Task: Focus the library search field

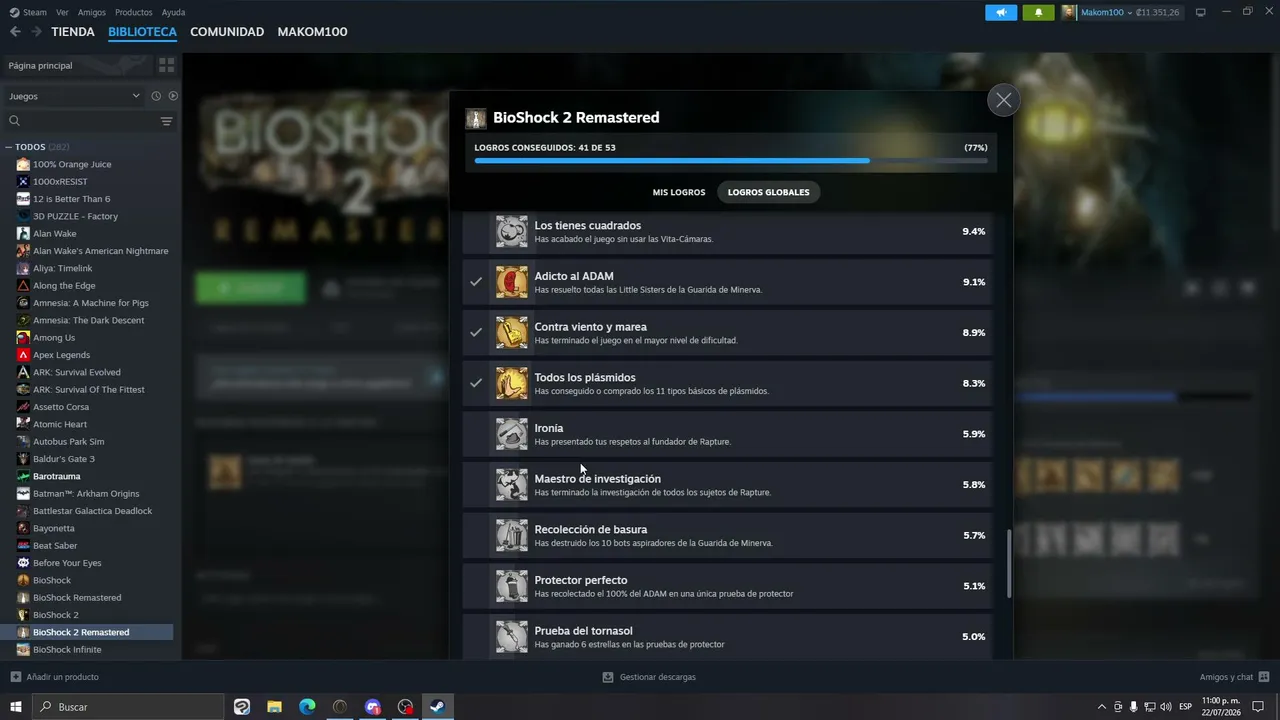Action: 80,121
